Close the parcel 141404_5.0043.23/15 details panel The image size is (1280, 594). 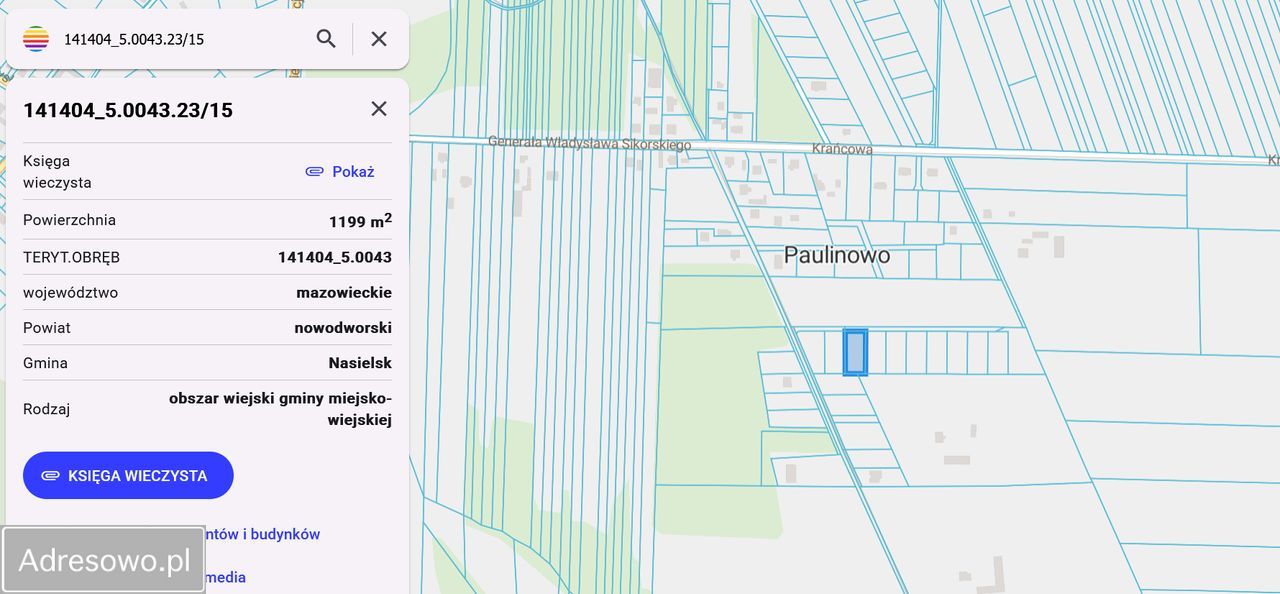coord(378,108)
